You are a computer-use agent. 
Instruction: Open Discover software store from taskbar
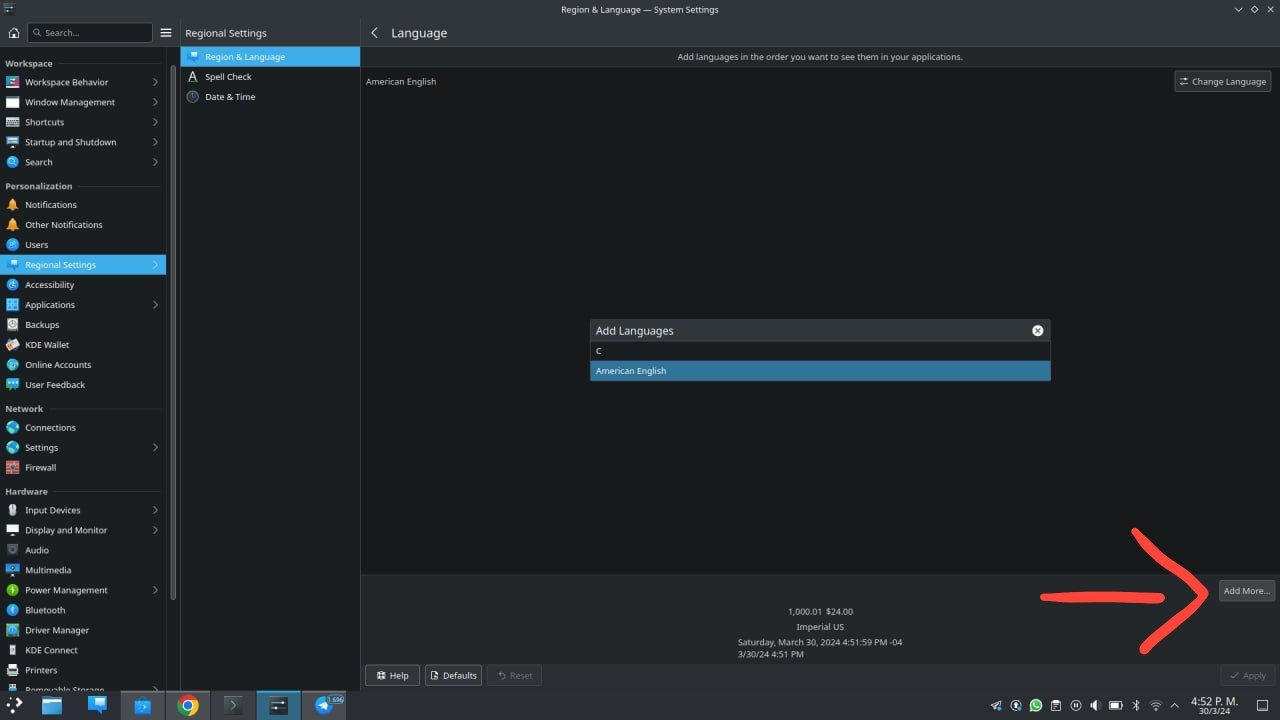coord(143,705)
